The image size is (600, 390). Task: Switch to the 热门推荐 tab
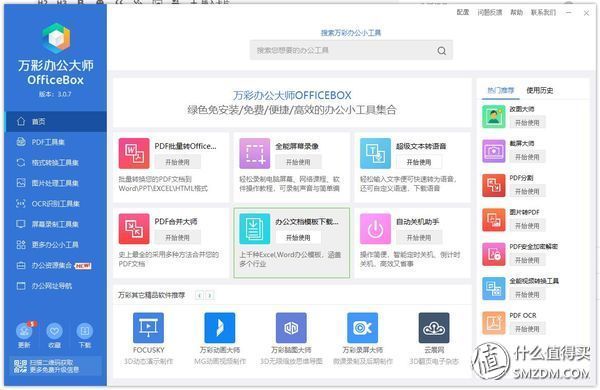point(501,90)
